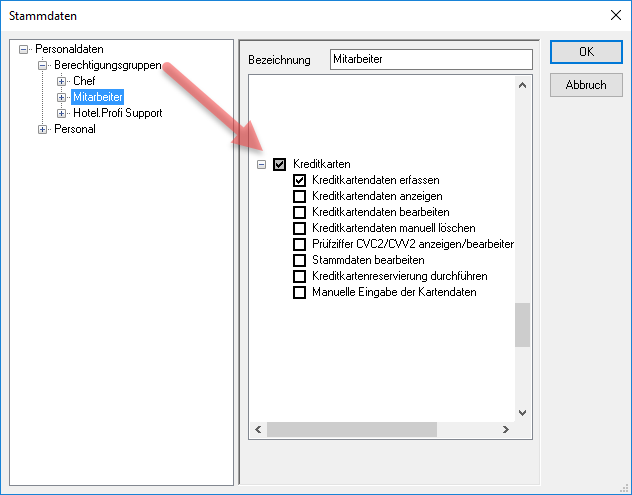632x495 pixels.
Task: Enable Kreditkartendaten manuell löschen
Action: (299, 228)
